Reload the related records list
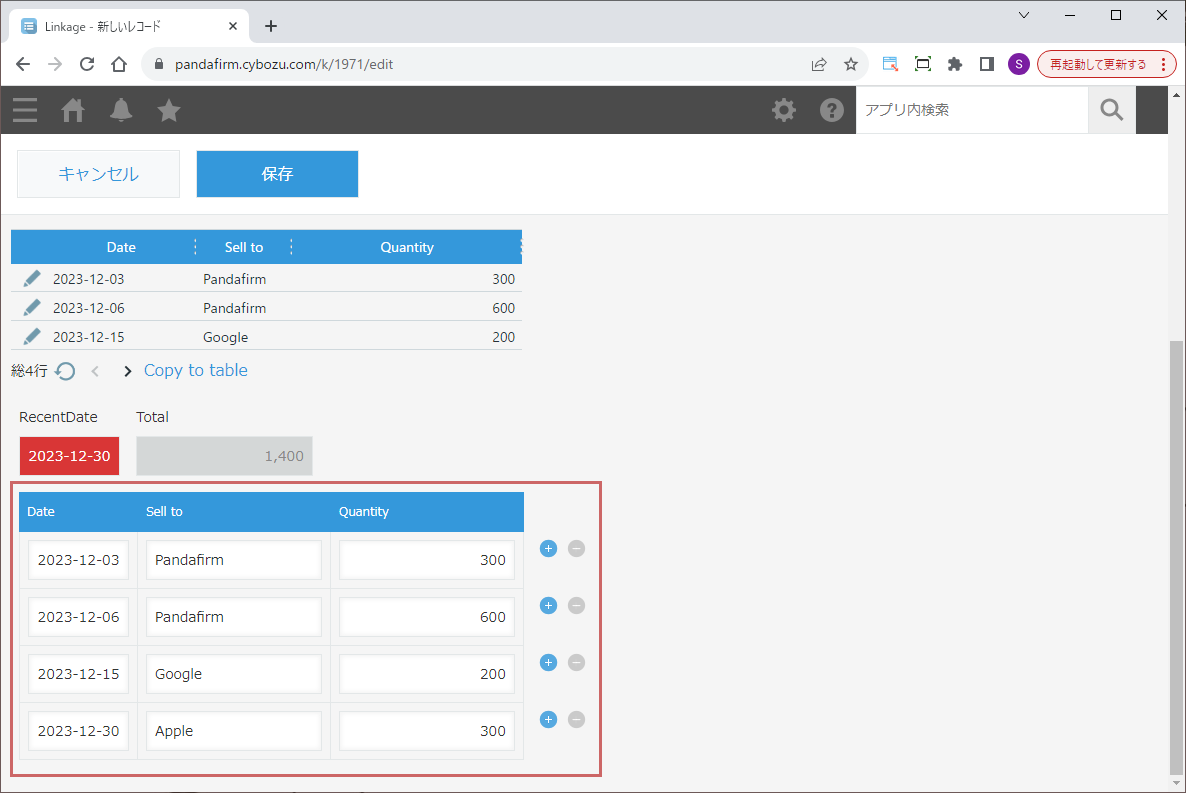1186x793 pixels. coord(66,371)
